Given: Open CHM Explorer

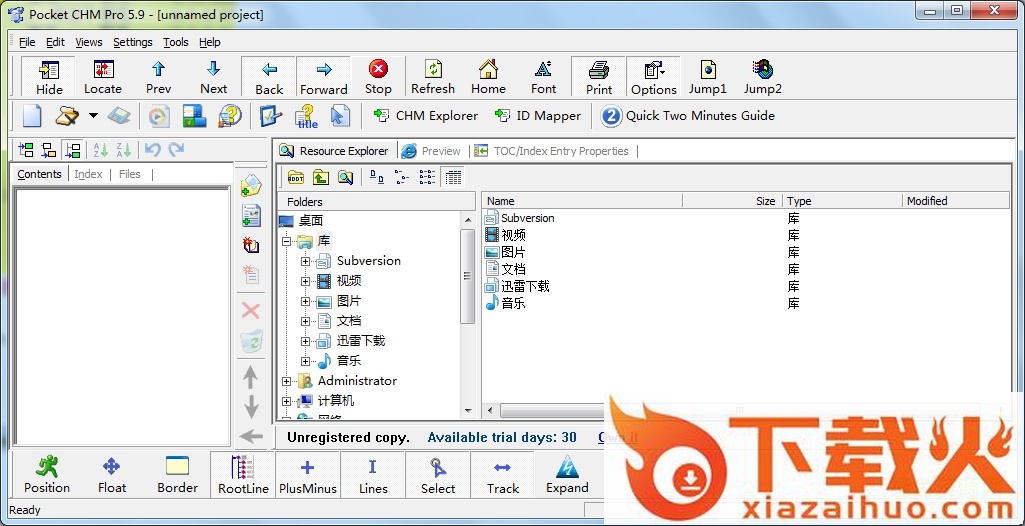Looking at the screenshot, I should pos(426,116).
